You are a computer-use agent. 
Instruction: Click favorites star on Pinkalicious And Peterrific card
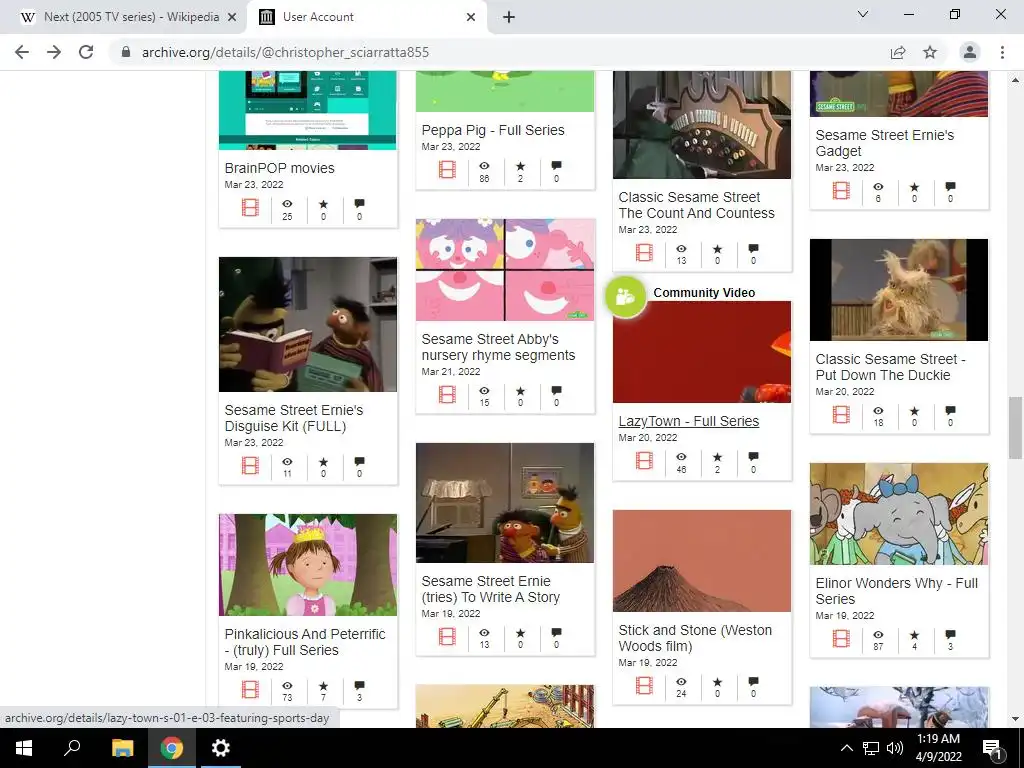coord(323,686)
